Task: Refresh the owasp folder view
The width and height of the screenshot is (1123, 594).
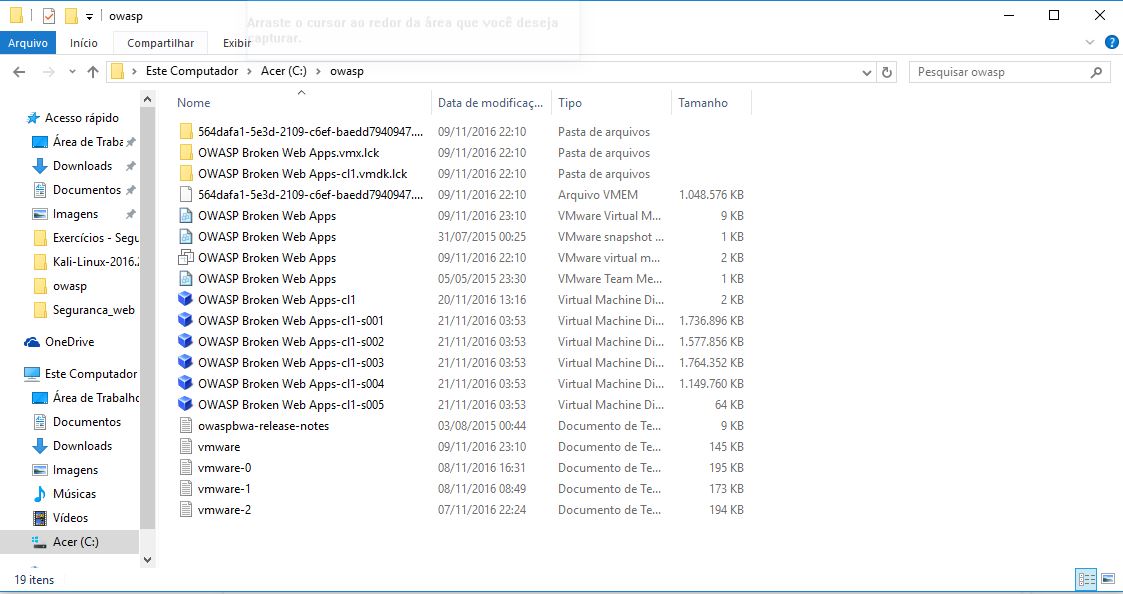Action: point(887,72)
